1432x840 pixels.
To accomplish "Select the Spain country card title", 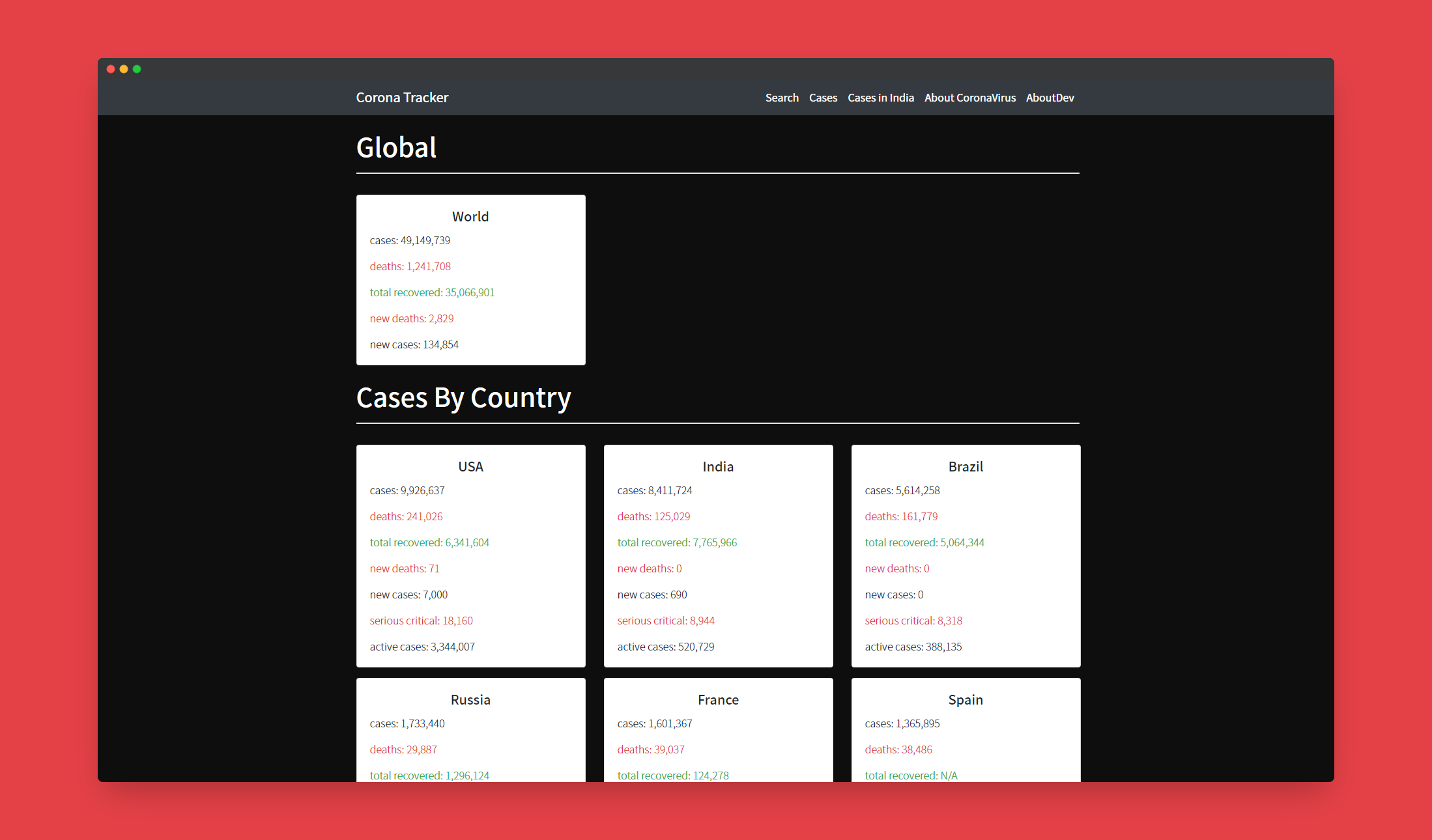I will point(966,700).
